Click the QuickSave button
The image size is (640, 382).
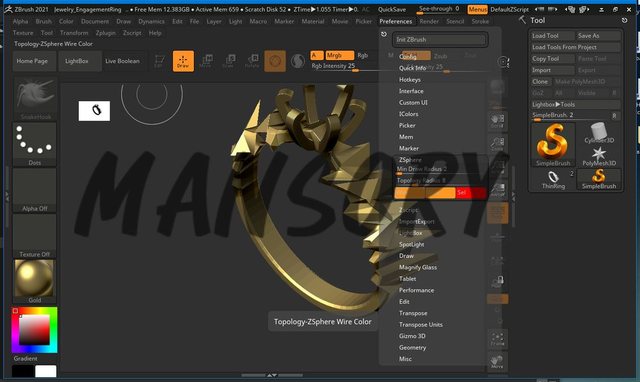(392, 9)
